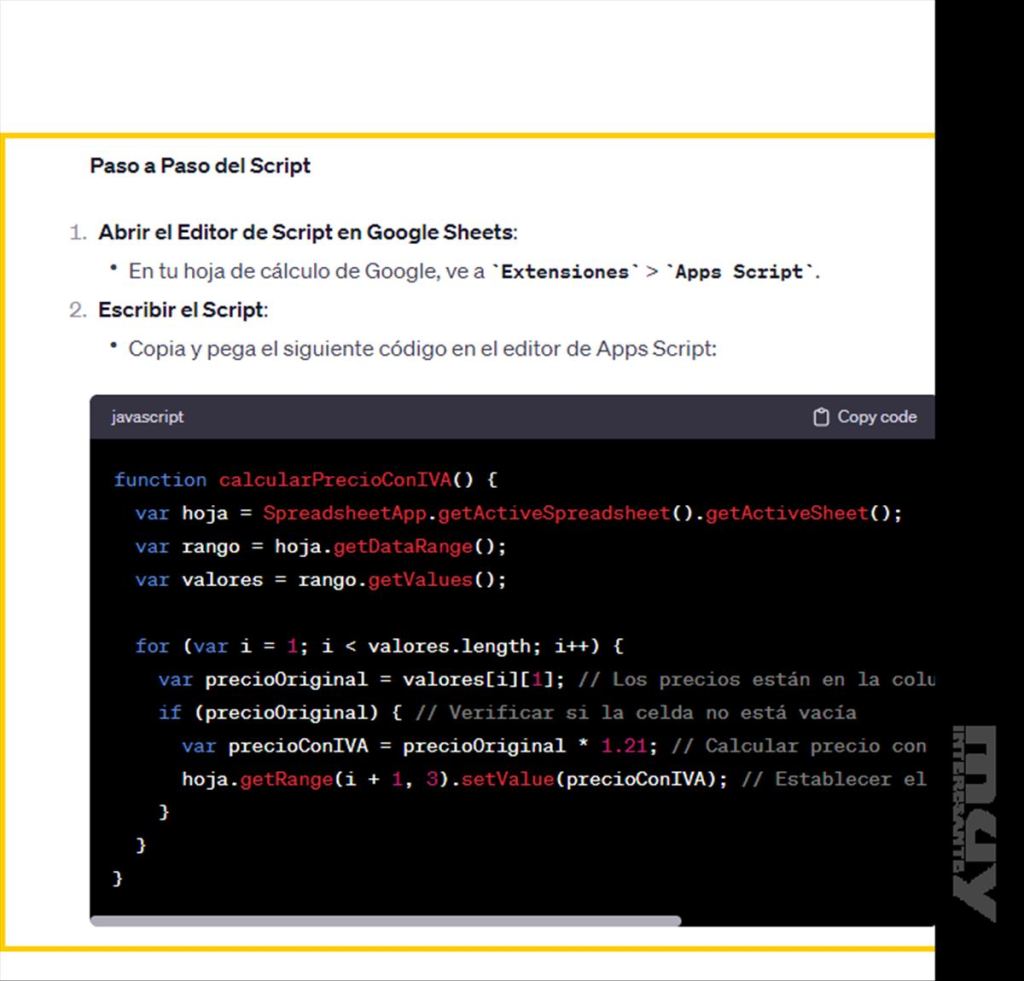
Task: Click the Extensiones inline code text
Action: pyautogui.click(x=565, y=272)
